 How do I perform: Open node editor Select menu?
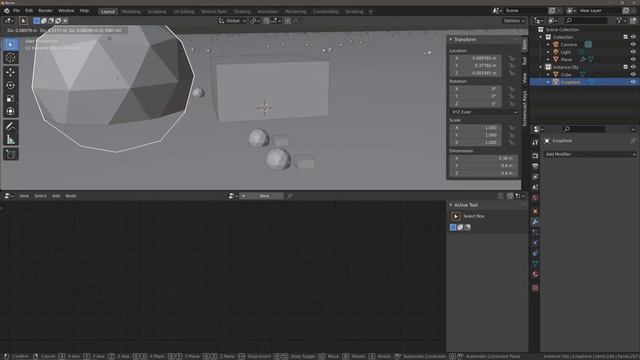pyautogui.click(x=40, y=196)
